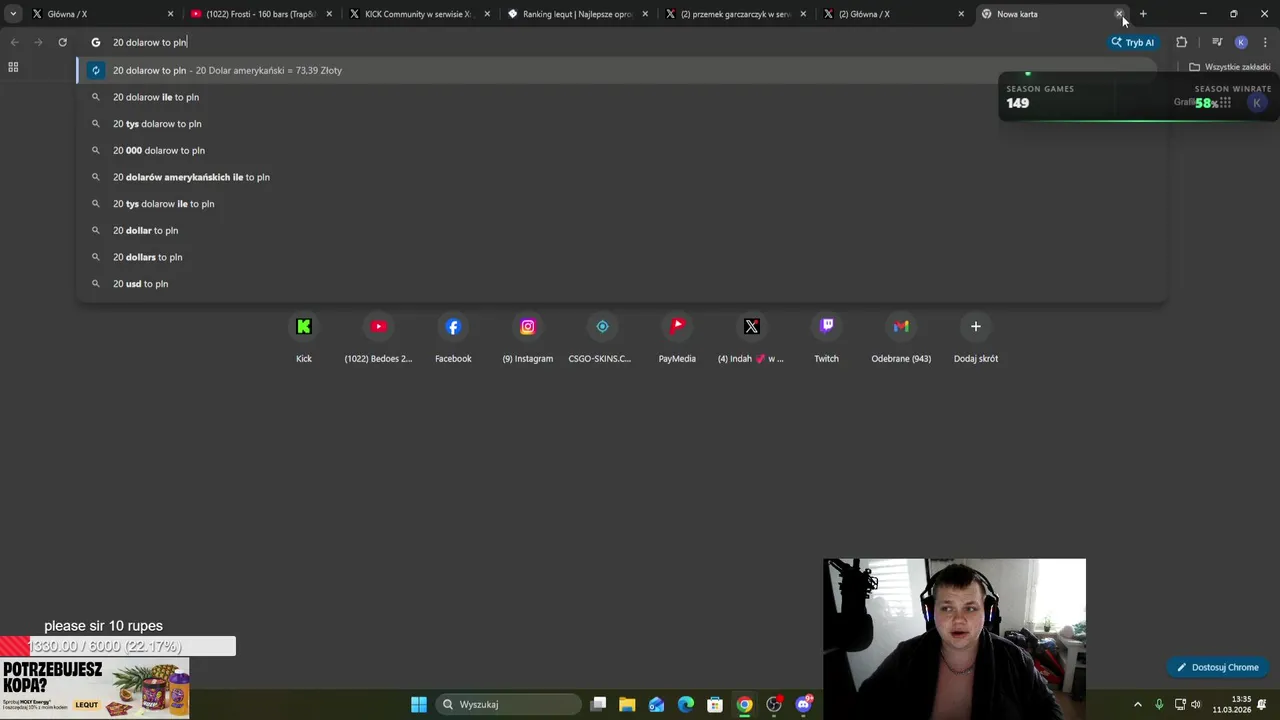Open the Windows Start button

point(419,704)
